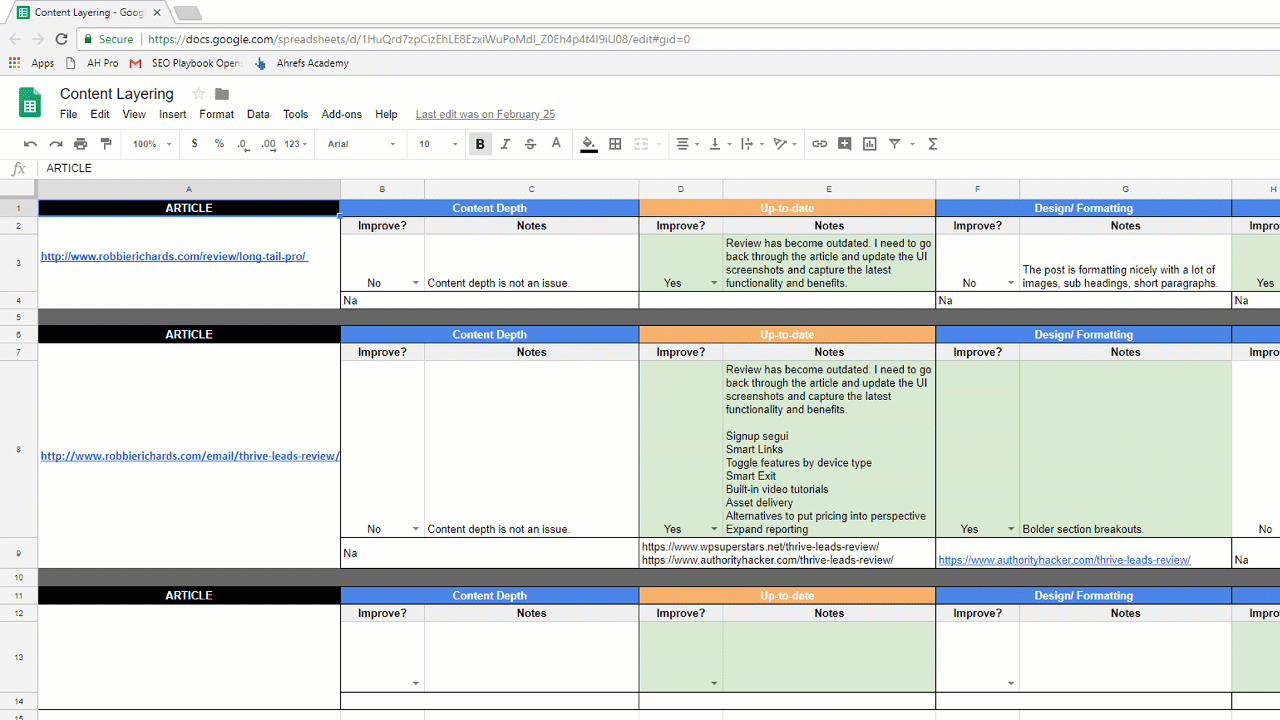Open the No dropdown under Content Depth
The width and height of the screenshot is (1280, 720).
pyautogui.click(x=415, y=283)
